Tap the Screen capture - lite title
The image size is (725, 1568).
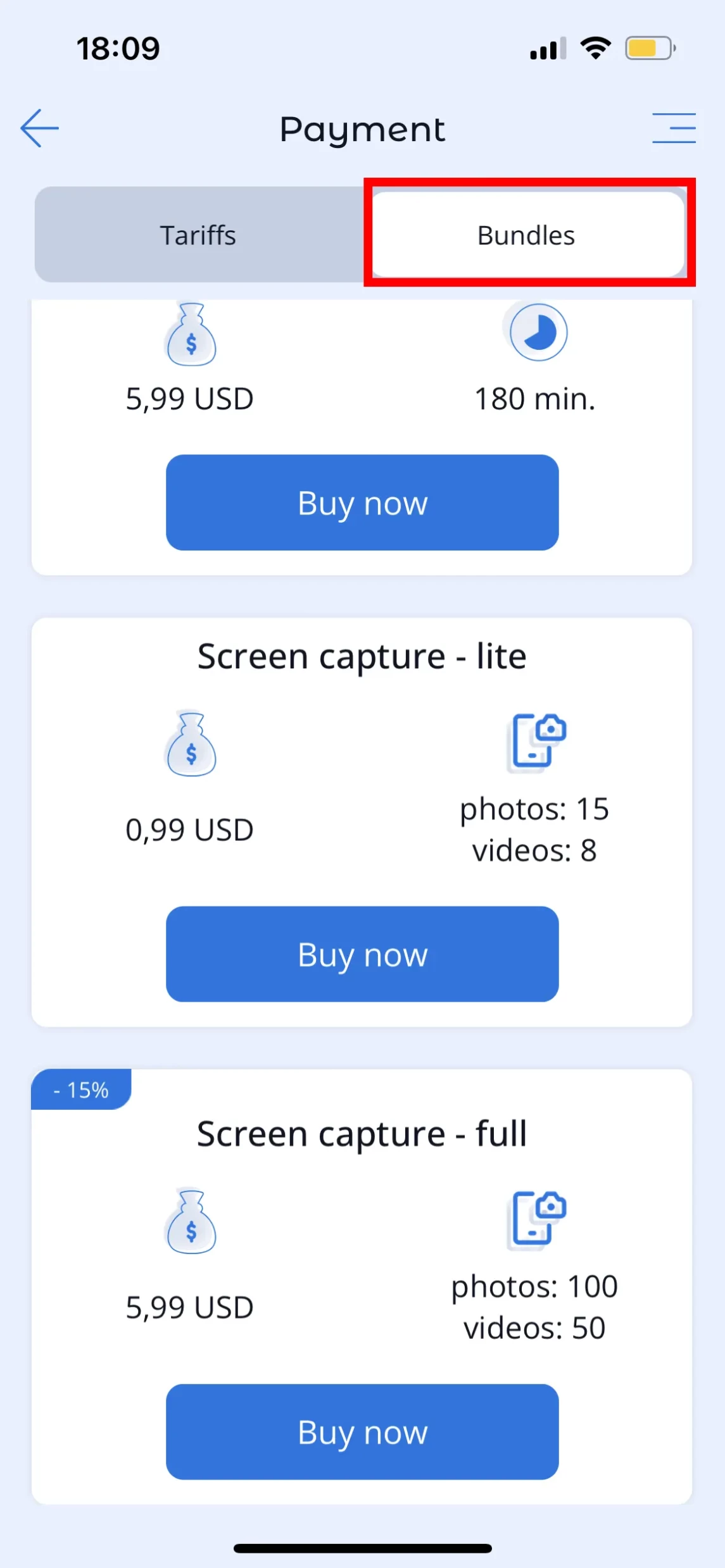362,656
